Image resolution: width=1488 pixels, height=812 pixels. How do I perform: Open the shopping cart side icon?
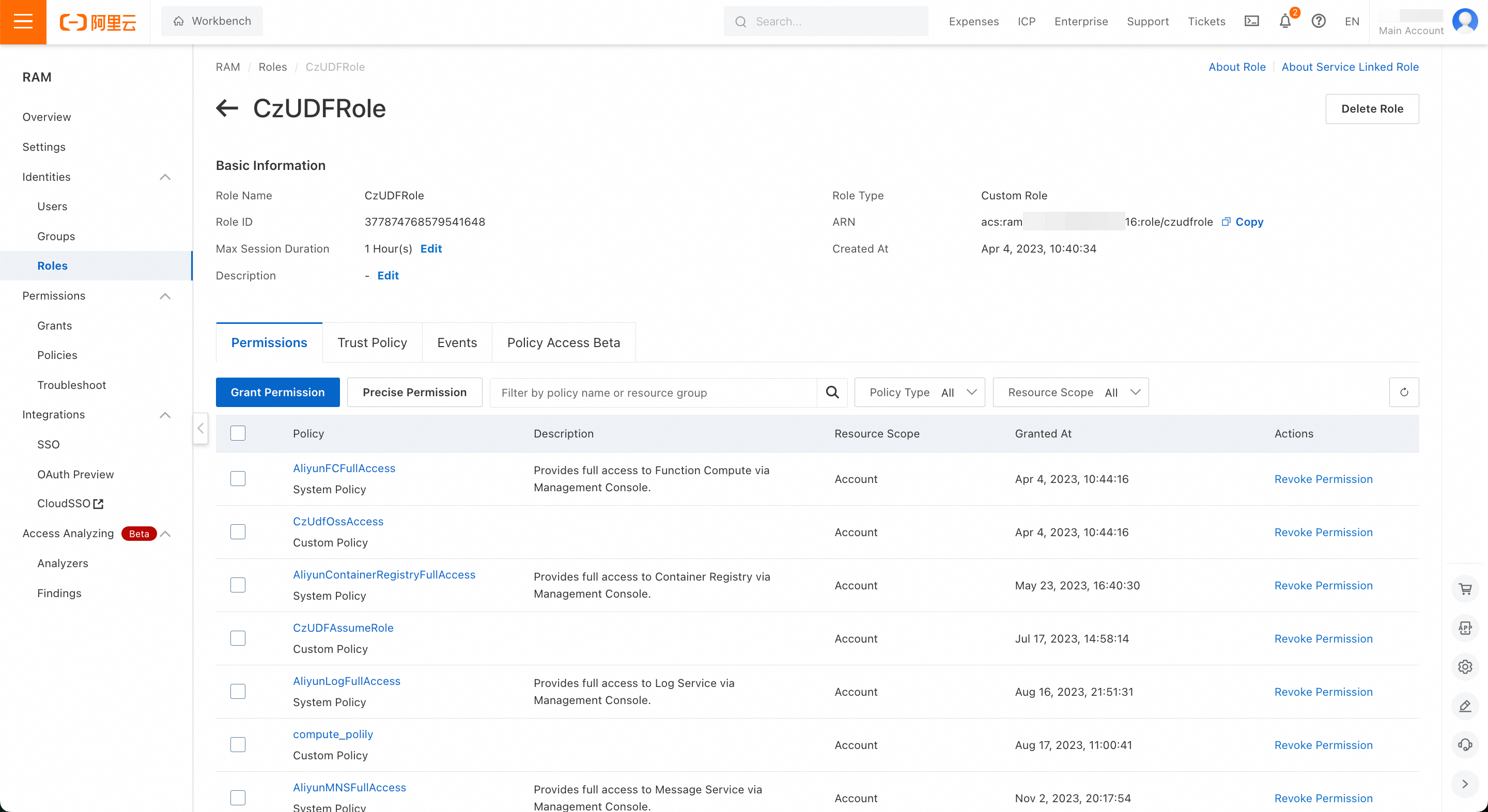tap(1465, 589)
